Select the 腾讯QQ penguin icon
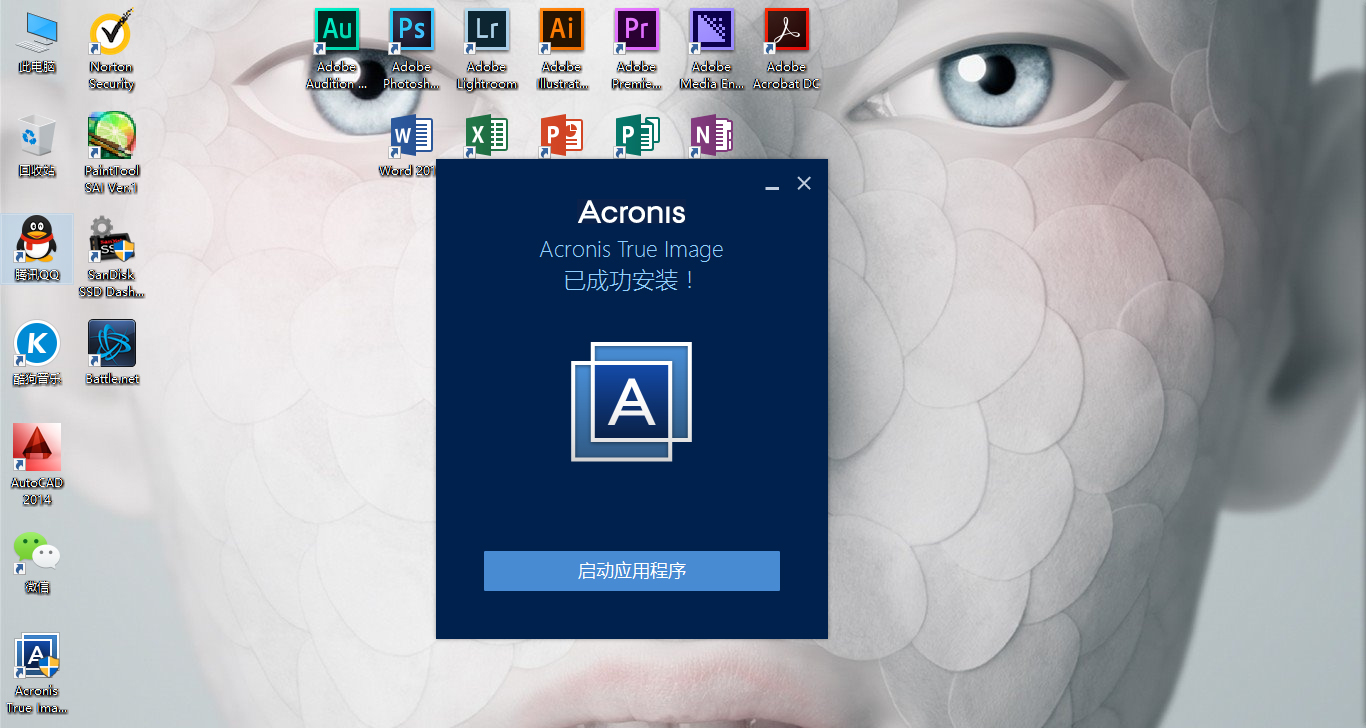The image size is (1366, 728). coord(37,249)
